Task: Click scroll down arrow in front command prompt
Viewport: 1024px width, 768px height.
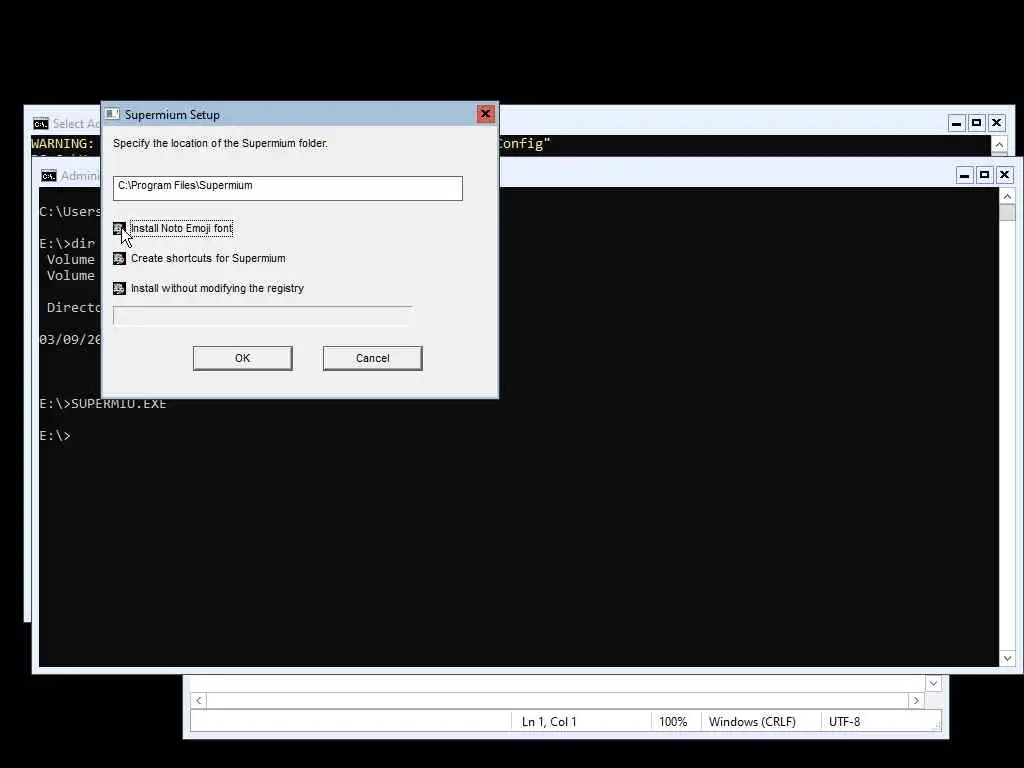Action: 1007,658
